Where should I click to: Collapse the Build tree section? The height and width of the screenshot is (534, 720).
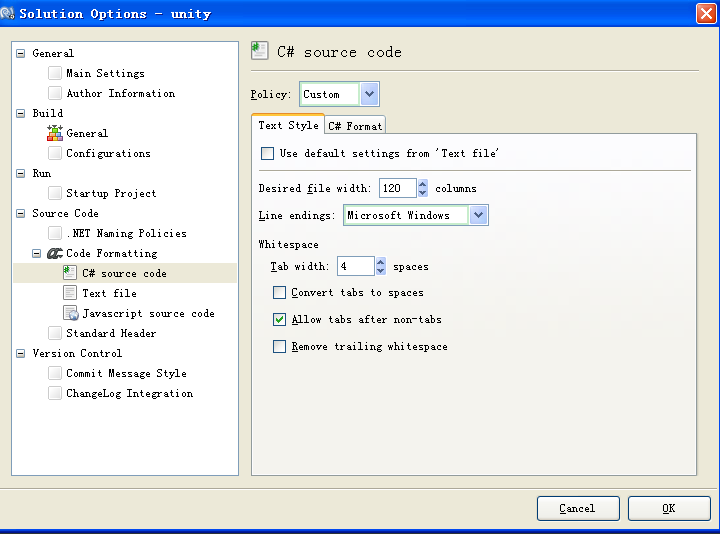pos(21,113)
